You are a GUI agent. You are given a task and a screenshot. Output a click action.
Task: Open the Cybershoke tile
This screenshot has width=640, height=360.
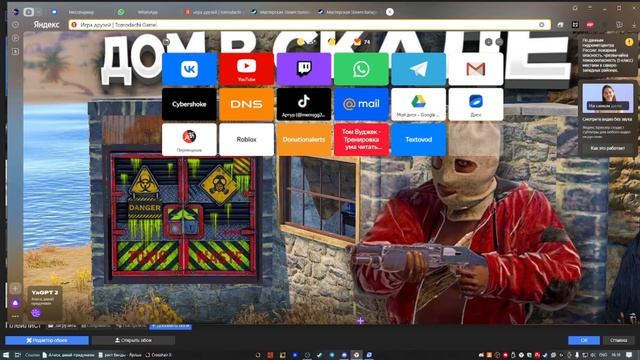pyautogui.click(x=189, y=104)
